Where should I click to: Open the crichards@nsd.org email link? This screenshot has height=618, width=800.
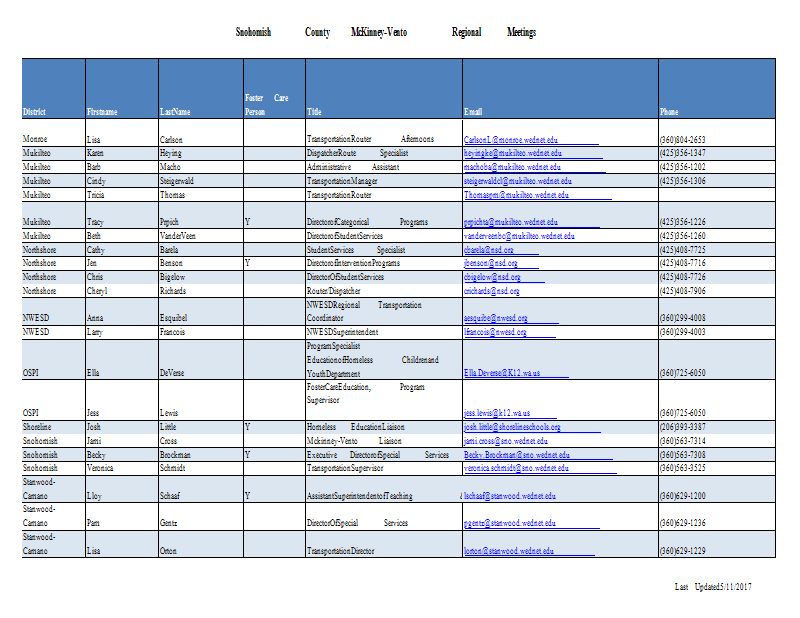pyautogui.click(x=492, y=291)
